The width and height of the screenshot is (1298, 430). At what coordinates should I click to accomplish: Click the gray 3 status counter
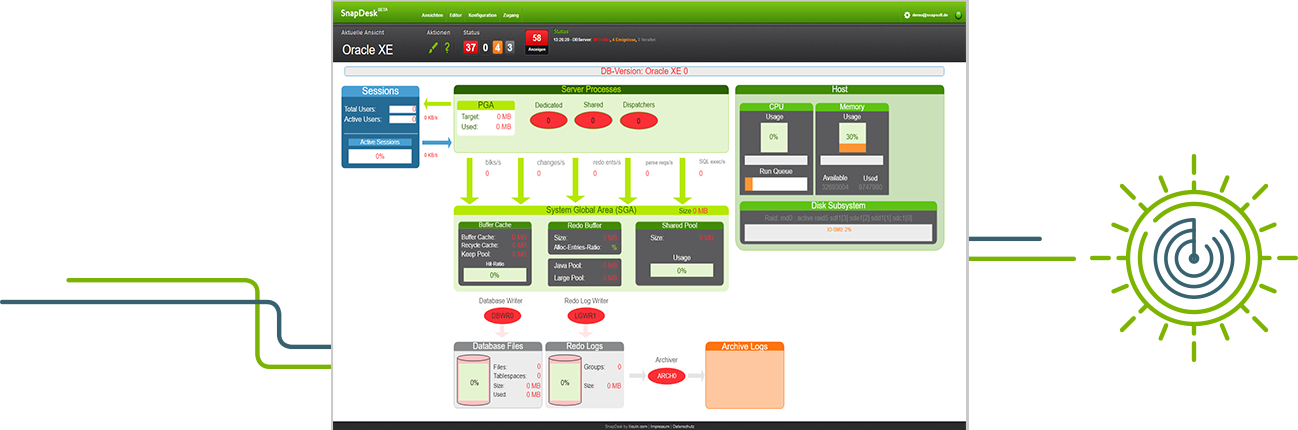[509, 47]
